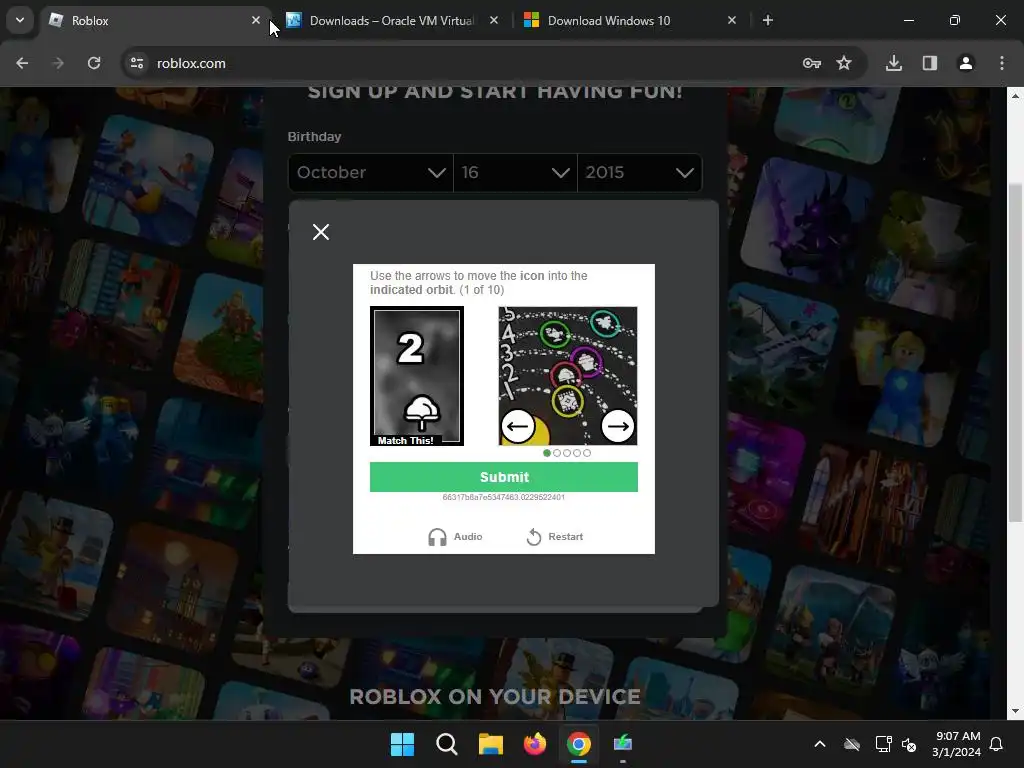The width and height of the screenshot is (1024, 768).
Task: Open the Chrome downloads icon
Action: (x=894, y=63)
